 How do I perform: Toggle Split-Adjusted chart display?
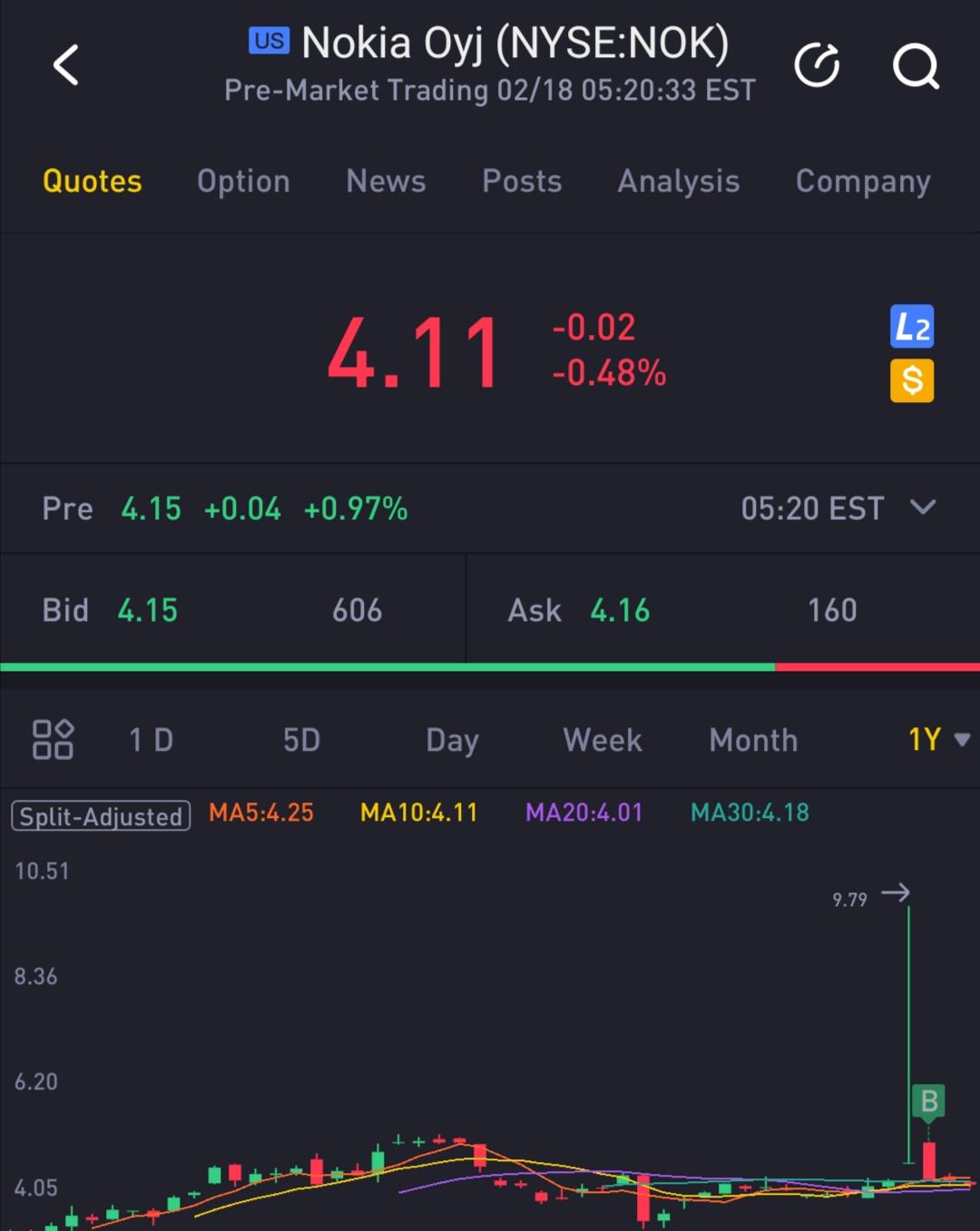point(100,815)
